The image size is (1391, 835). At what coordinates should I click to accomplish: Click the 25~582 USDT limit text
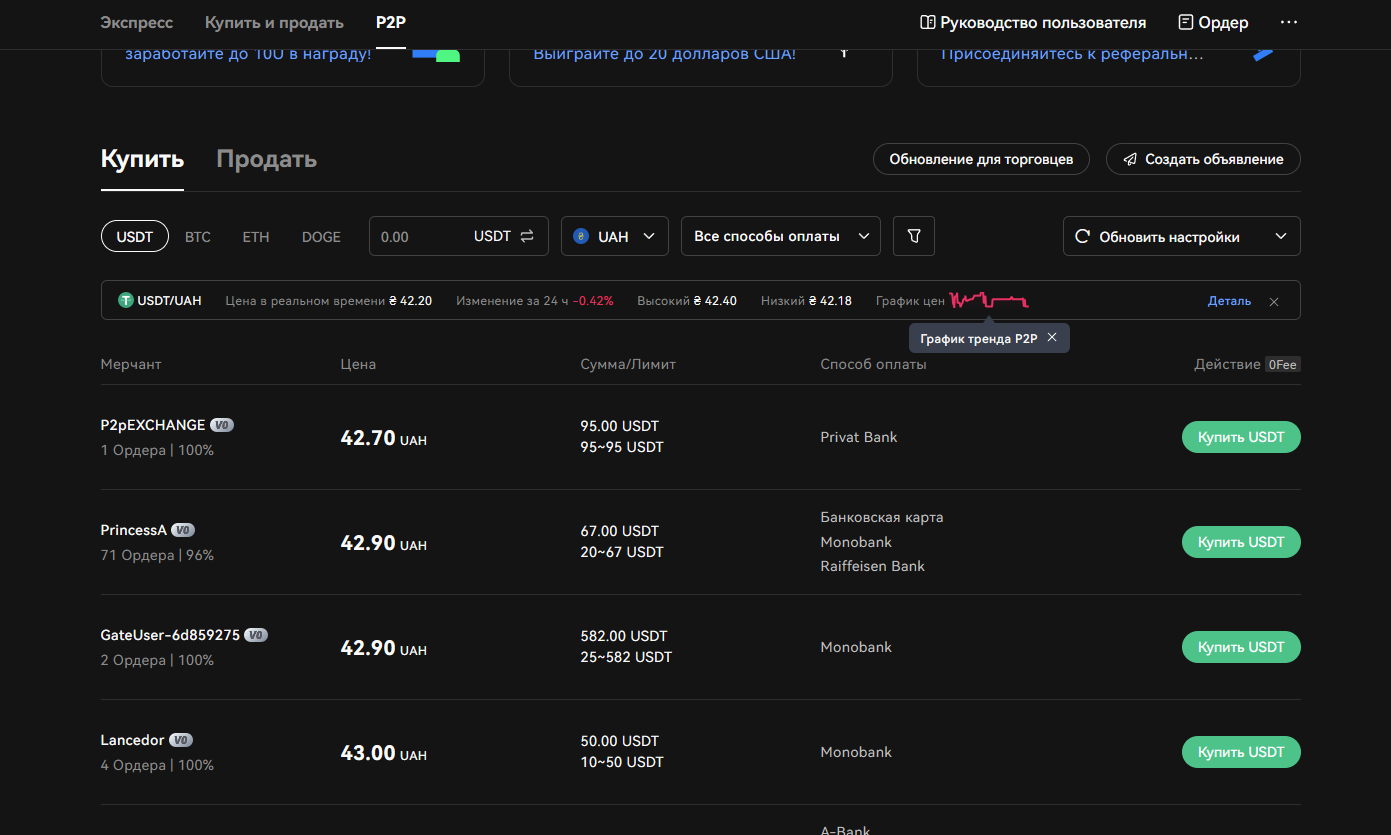click(626, 657)
